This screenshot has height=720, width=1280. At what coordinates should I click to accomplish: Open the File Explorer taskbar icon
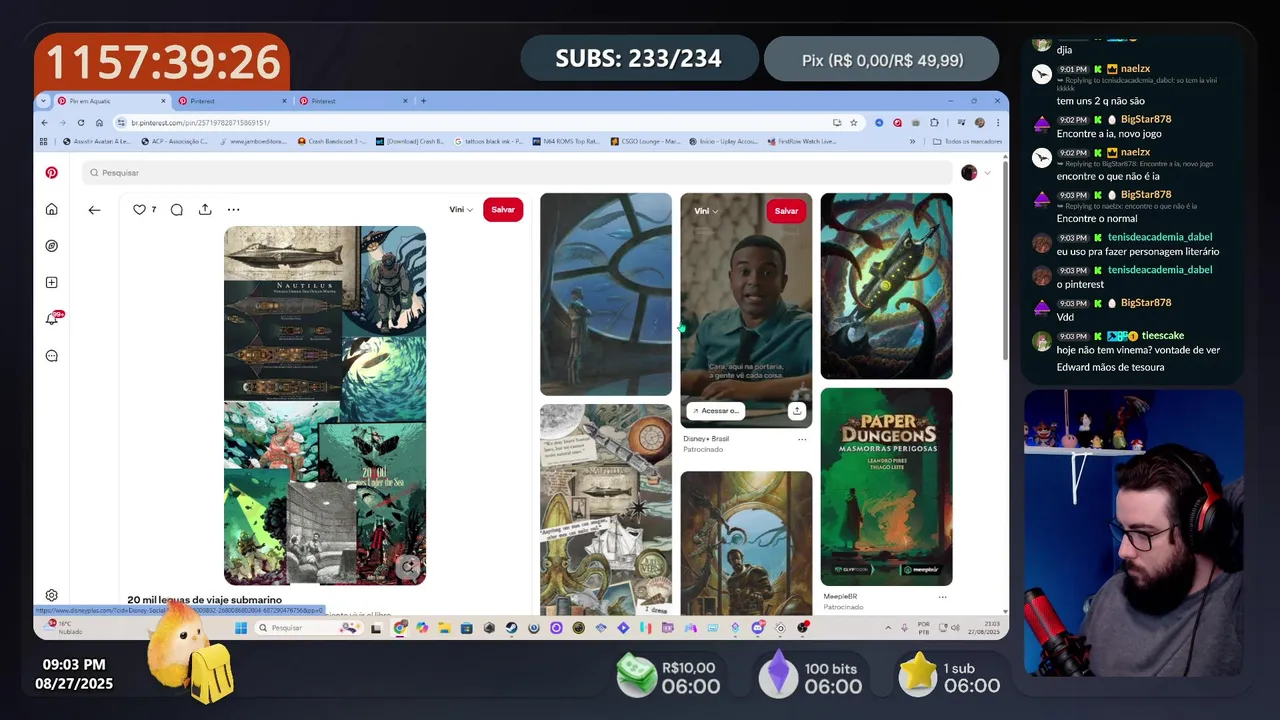tap(445, 628)
